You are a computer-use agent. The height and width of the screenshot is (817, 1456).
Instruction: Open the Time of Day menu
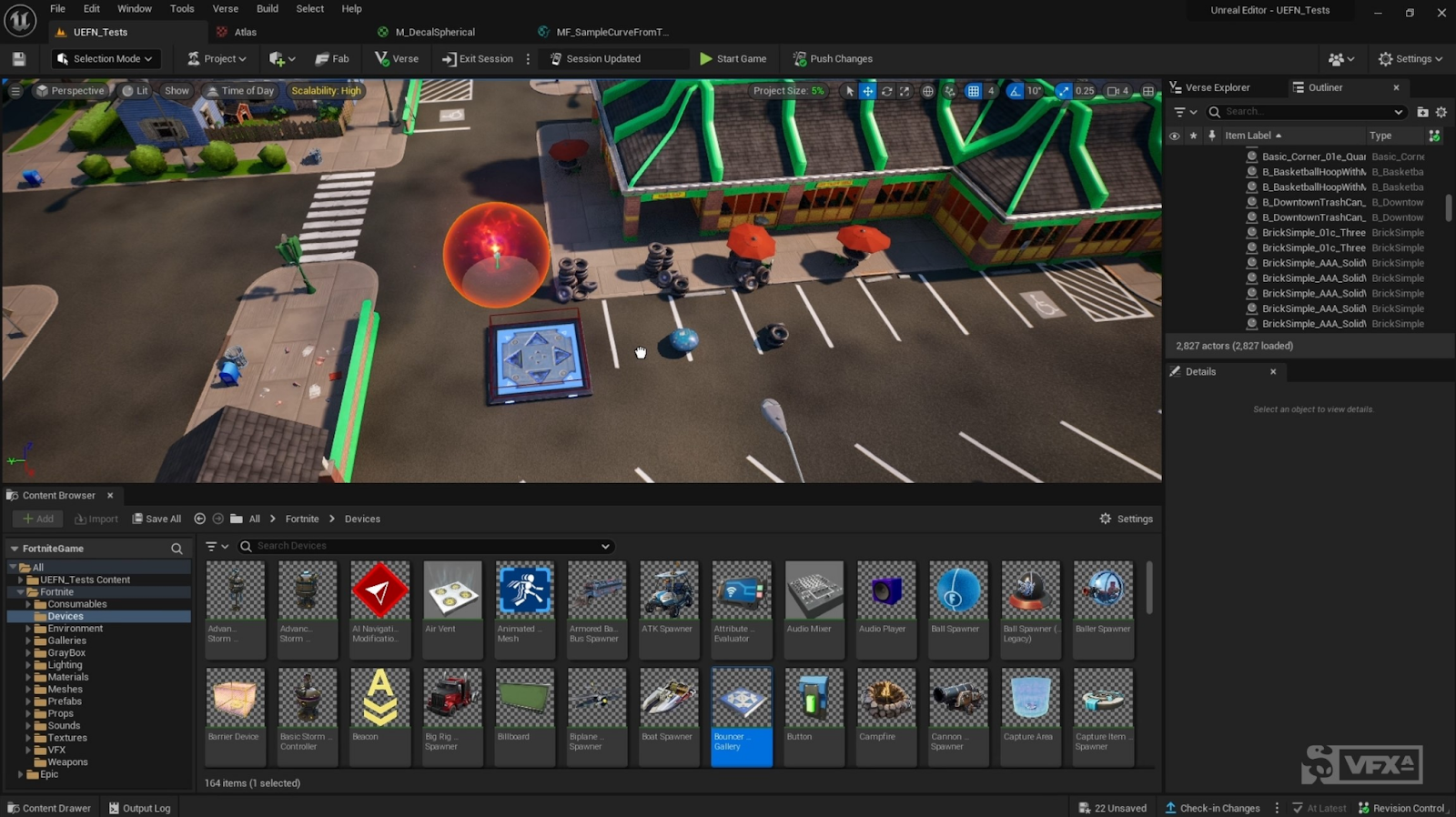click(x=239, y=91)
